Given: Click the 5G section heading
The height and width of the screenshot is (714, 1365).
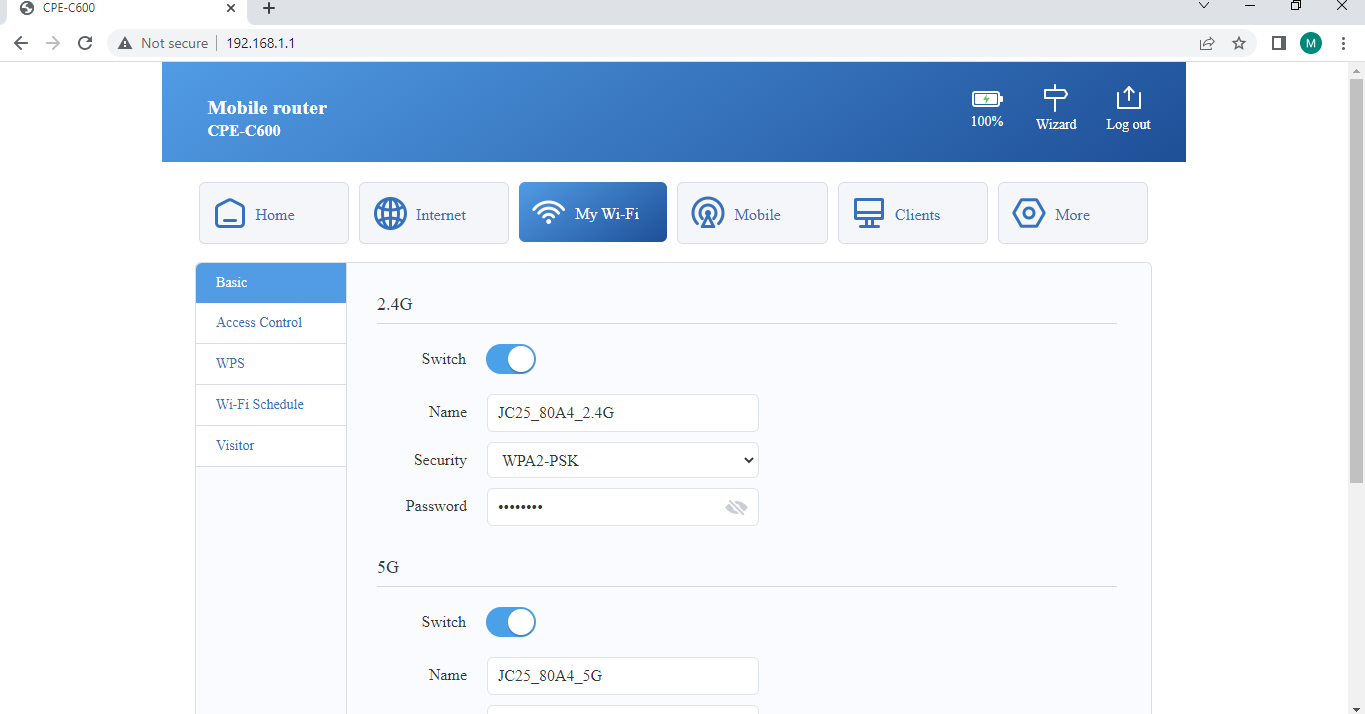Looking at the screenshot, I should 388,567.
